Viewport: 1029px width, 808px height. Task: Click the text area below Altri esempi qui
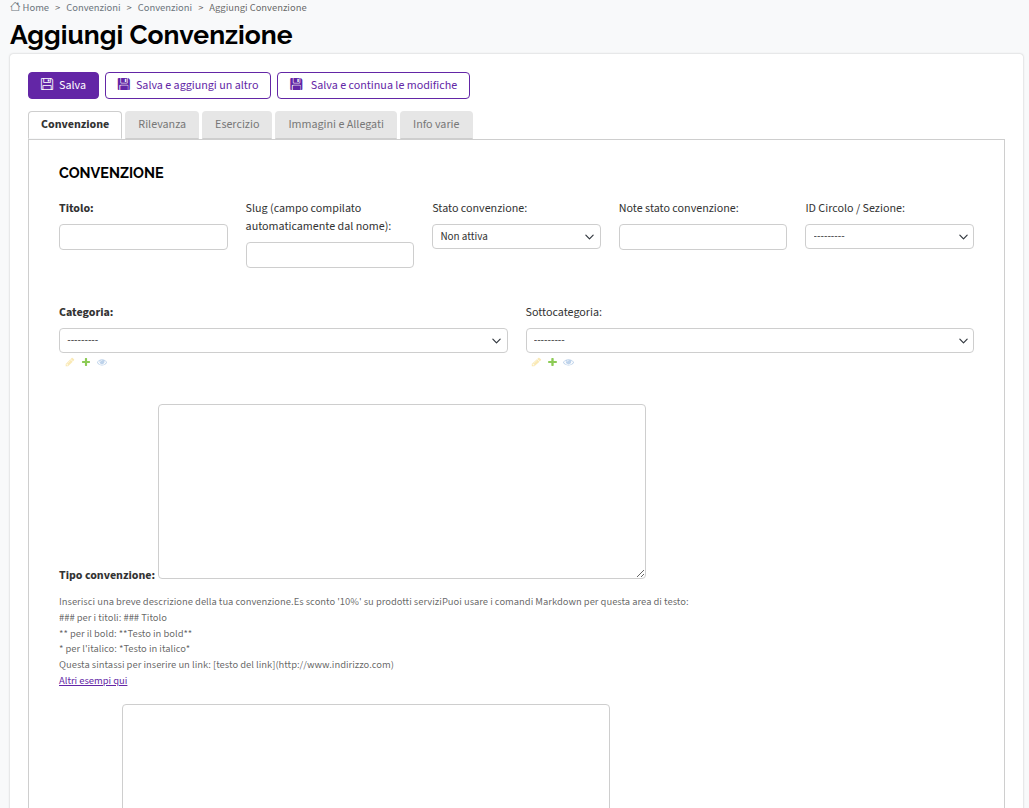point(366,756)
